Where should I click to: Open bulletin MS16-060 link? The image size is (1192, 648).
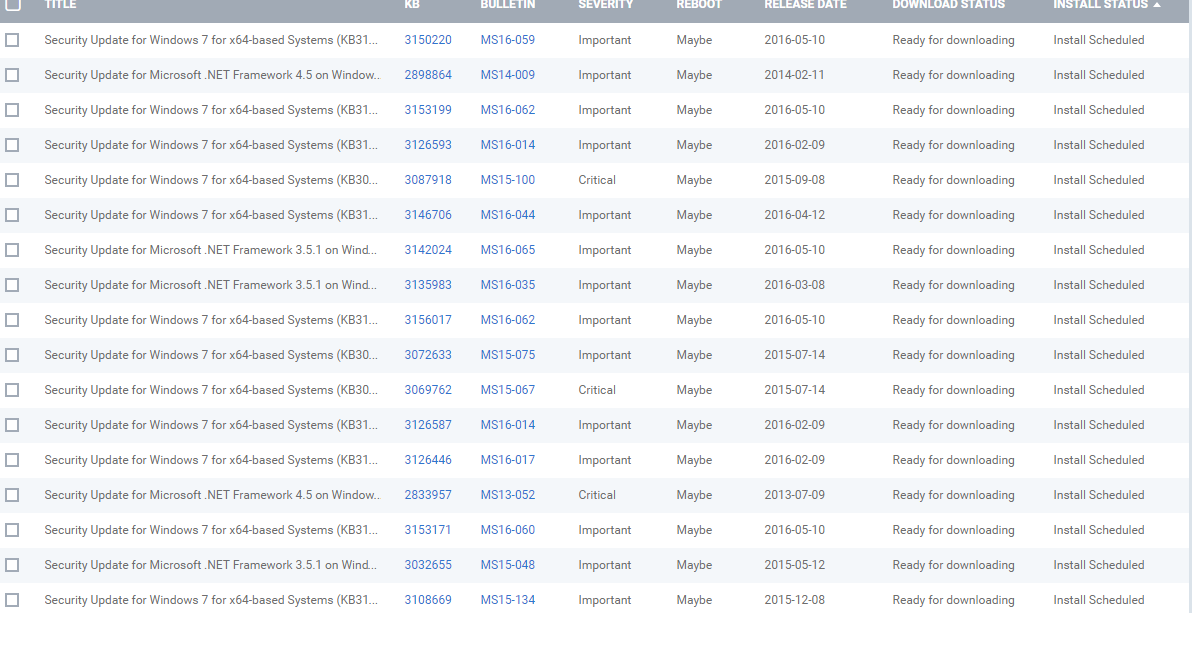tap(508, 530)
